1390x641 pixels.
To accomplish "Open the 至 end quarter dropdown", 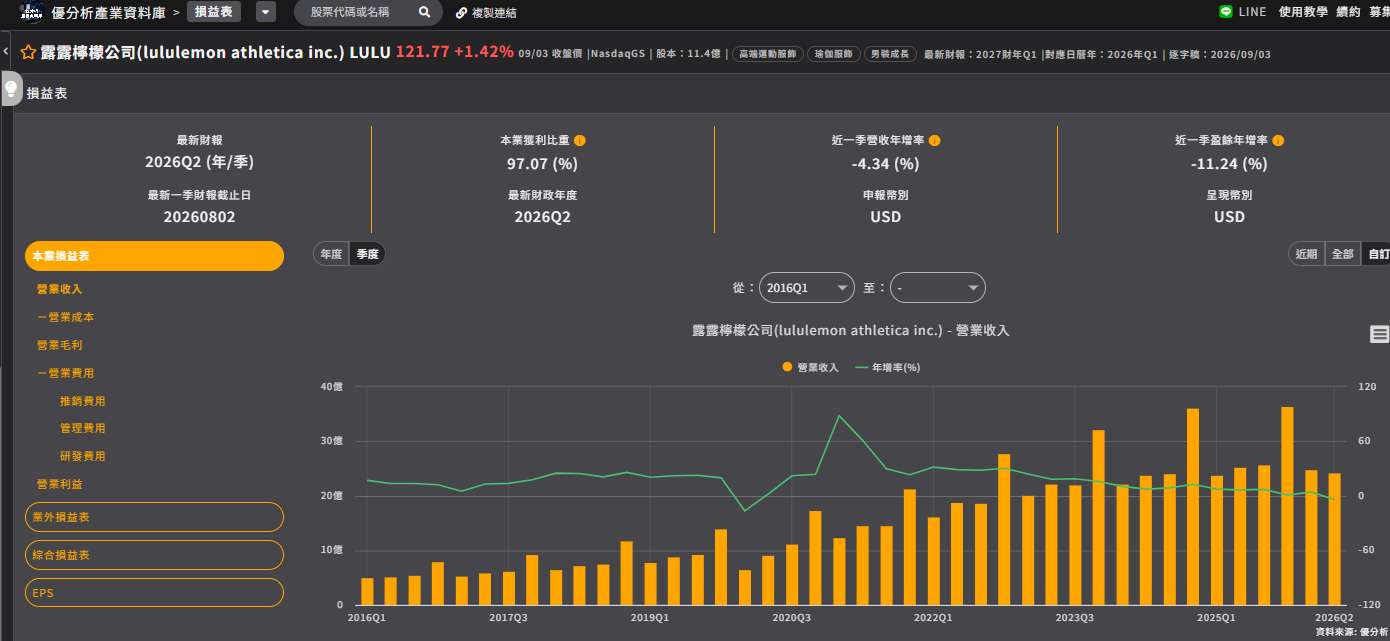I will pyautogui.click(x=938, y=287).
